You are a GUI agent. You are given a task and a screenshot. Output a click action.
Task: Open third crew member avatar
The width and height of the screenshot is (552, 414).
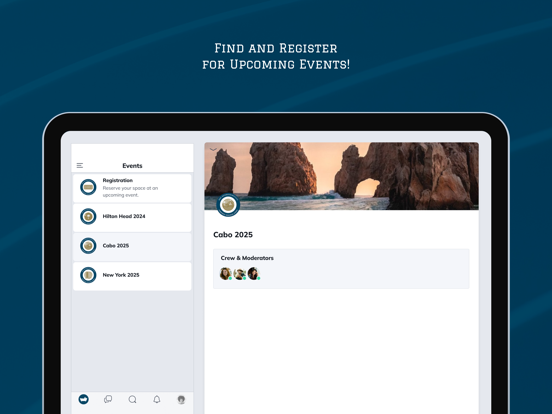pos(253,274)
